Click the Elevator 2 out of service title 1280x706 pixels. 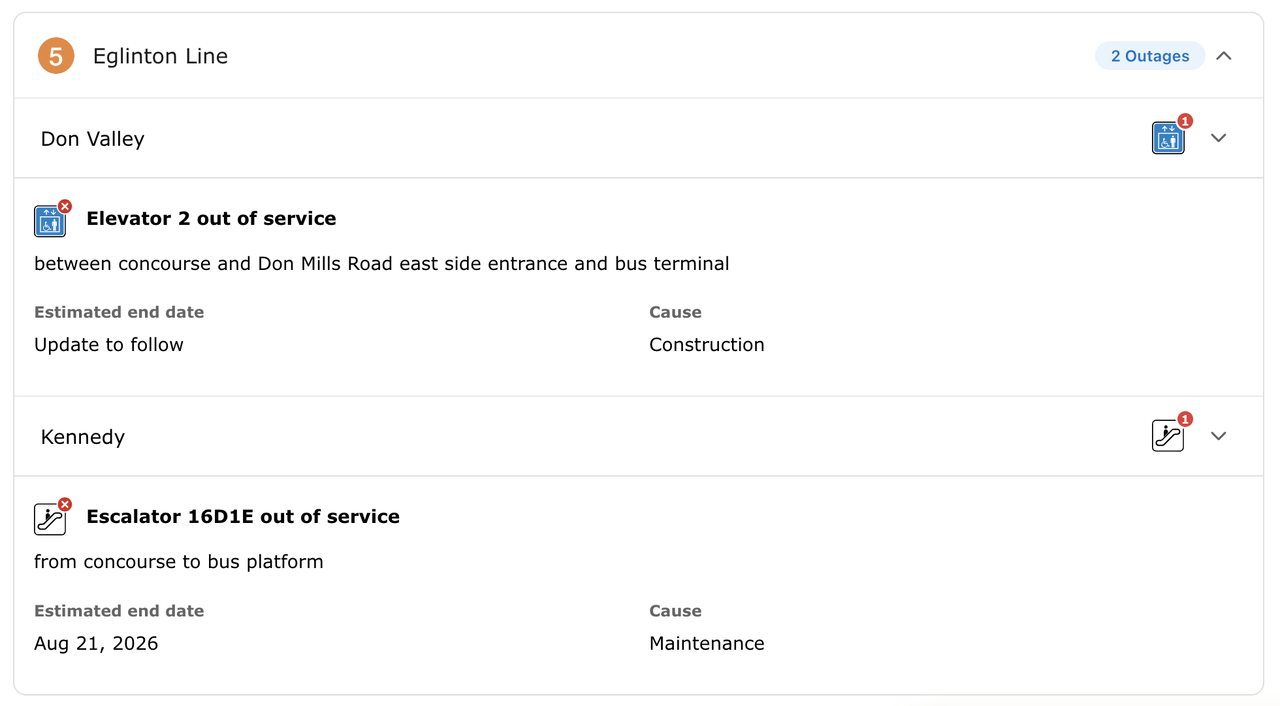point(211,219)
